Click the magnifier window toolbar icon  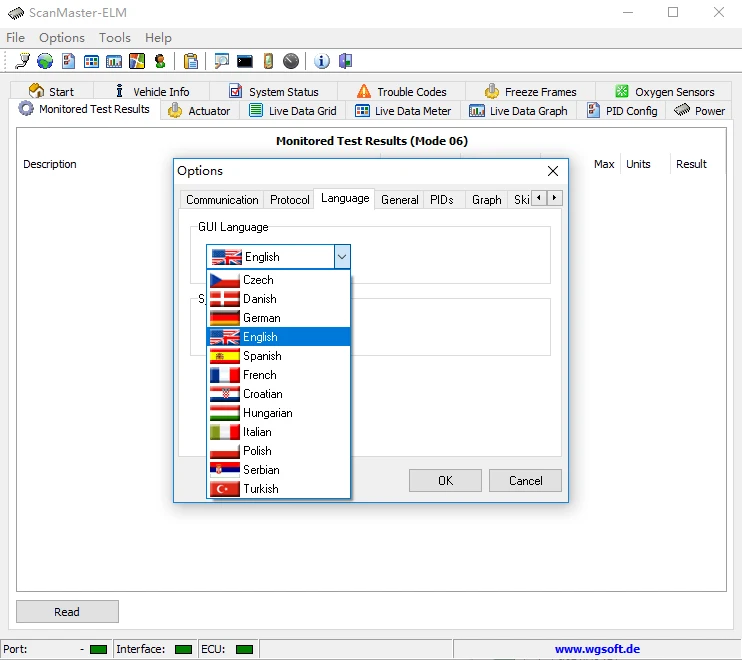point(221,61)
